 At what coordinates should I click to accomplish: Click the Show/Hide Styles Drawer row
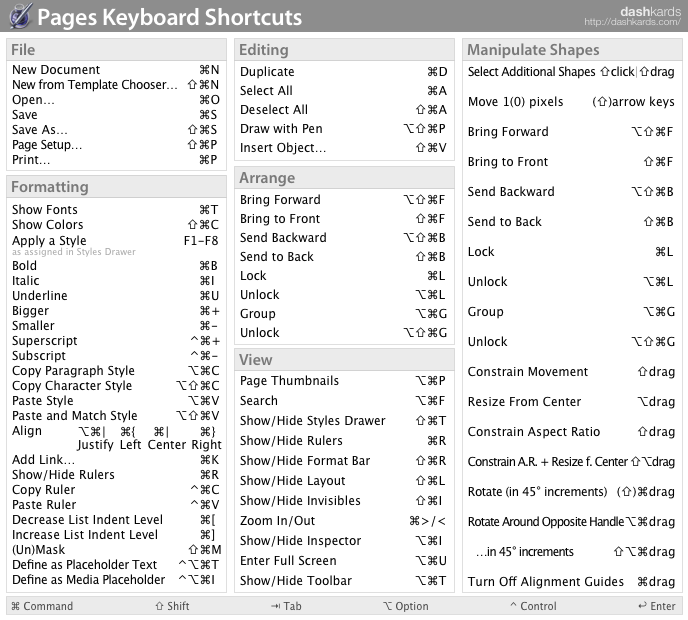coord(344,421)
